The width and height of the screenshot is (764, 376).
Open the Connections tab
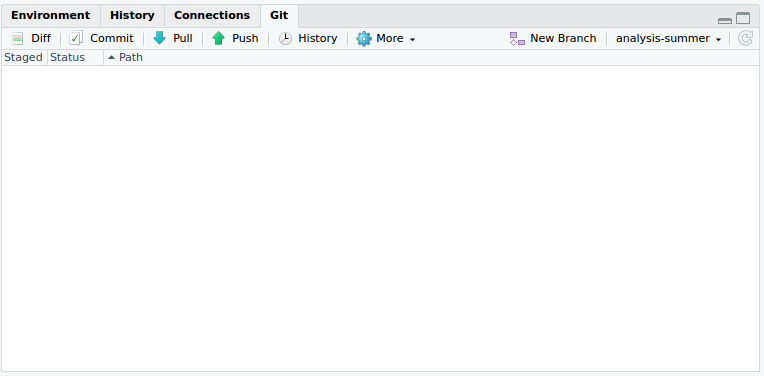(x=212, y=16)
